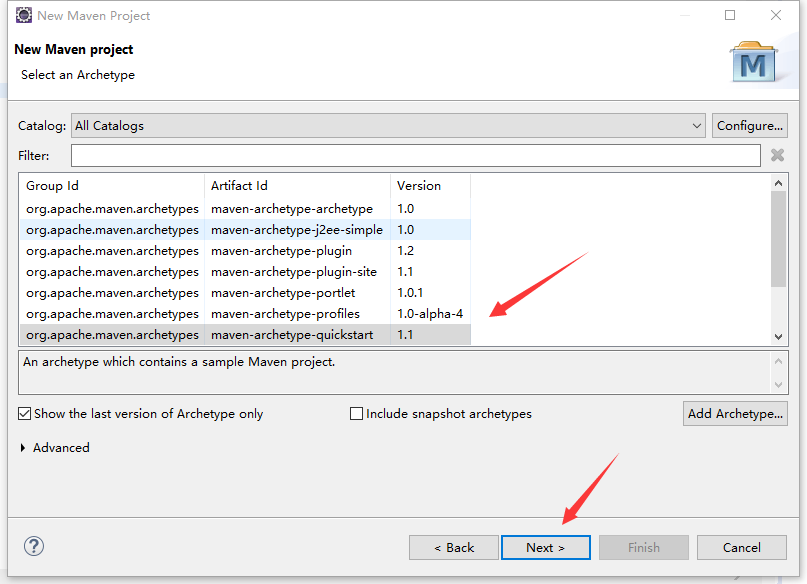
Task: Select the maven-archetype-archetype row
Action: pyautogui.click(x=245, y=209)
